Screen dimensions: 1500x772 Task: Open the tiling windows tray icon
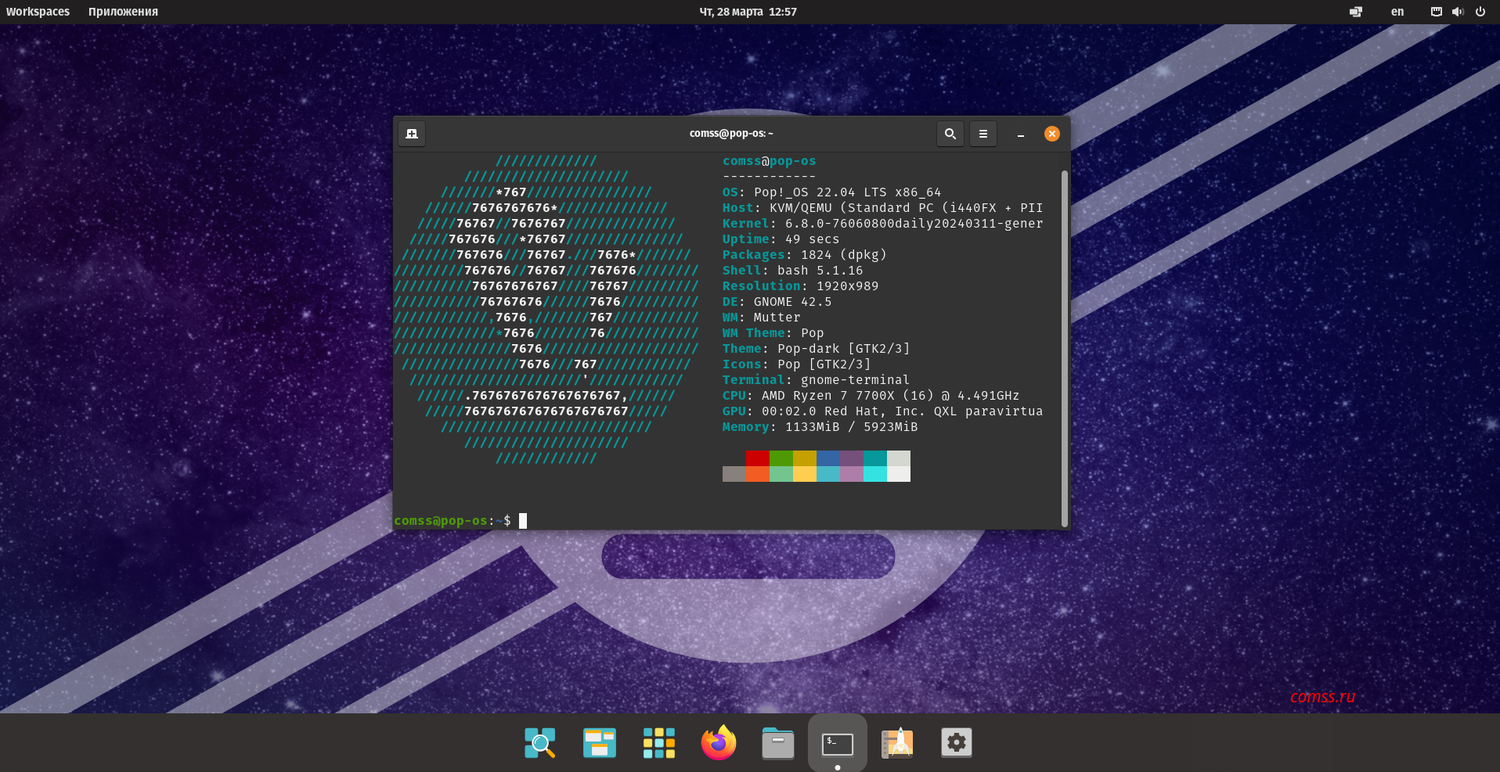(x=1356, y=12)
